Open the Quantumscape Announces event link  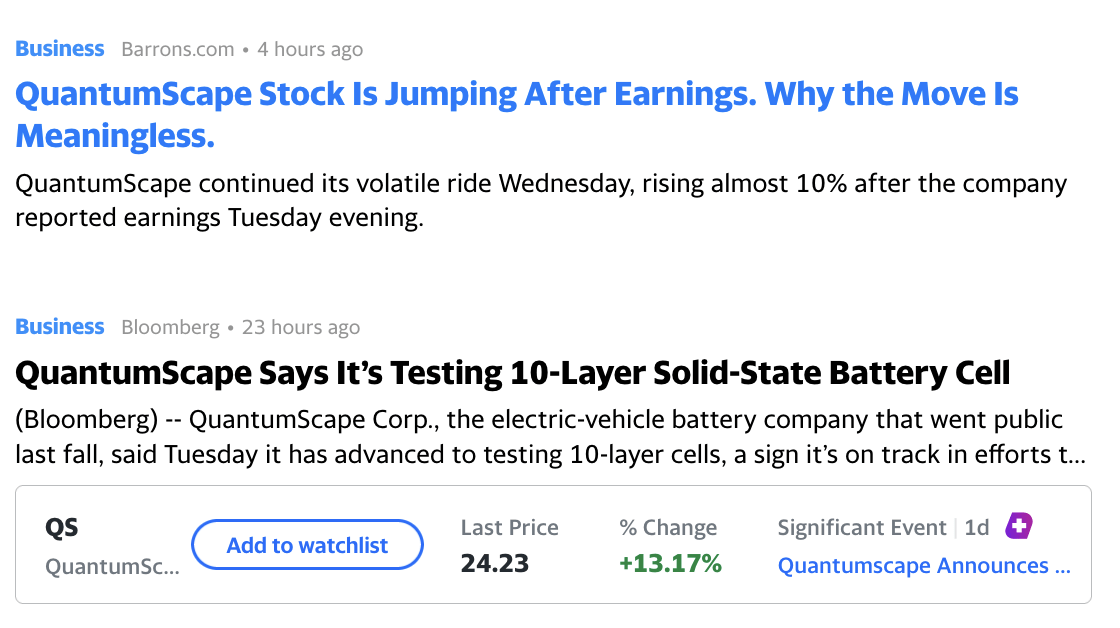tap(924, 566)
